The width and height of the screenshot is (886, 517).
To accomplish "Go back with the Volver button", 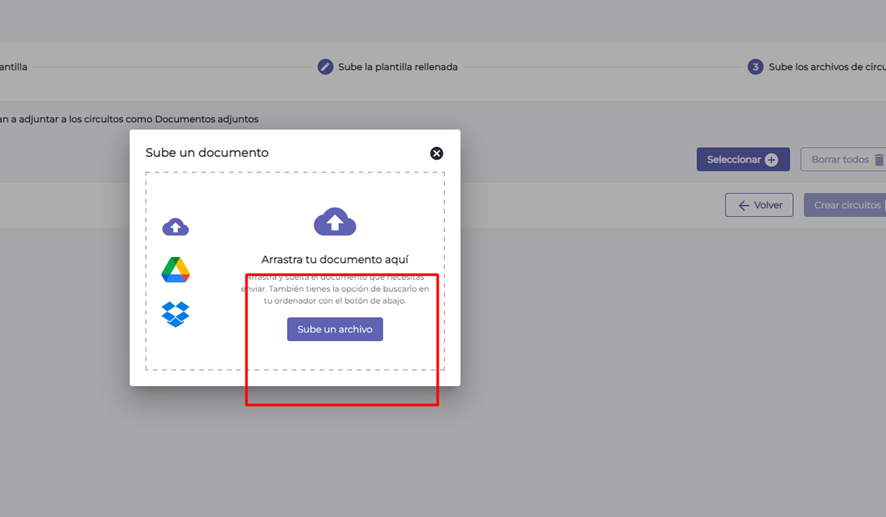I will click(x=759, y=205).
